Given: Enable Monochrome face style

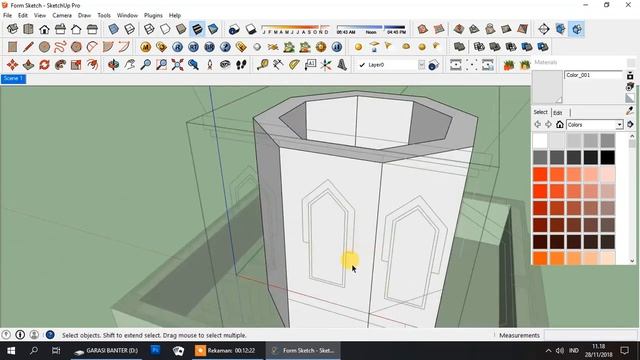Looking at the screenshot, I should [213, 29].
